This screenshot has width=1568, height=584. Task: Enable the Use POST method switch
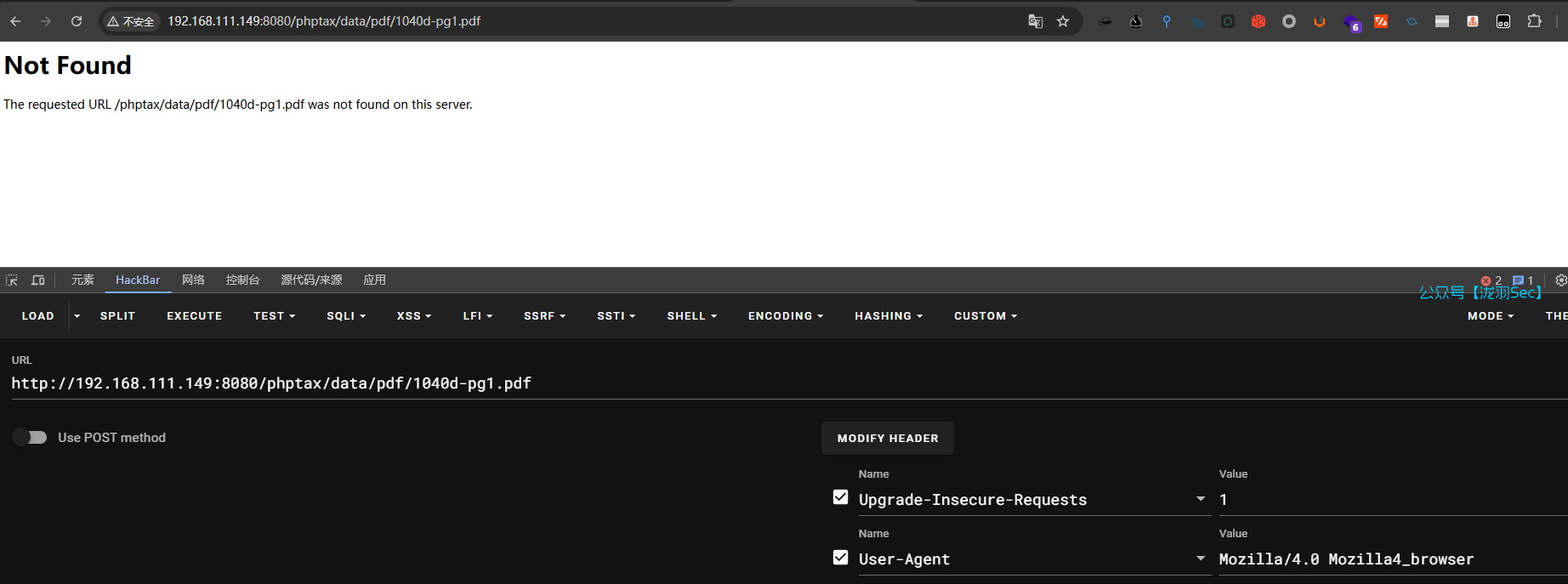point(30,437)
